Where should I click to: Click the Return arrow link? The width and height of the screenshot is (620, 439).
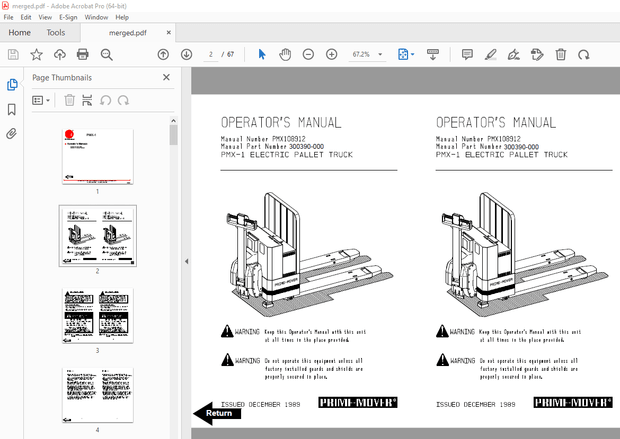tap(217, 413)
